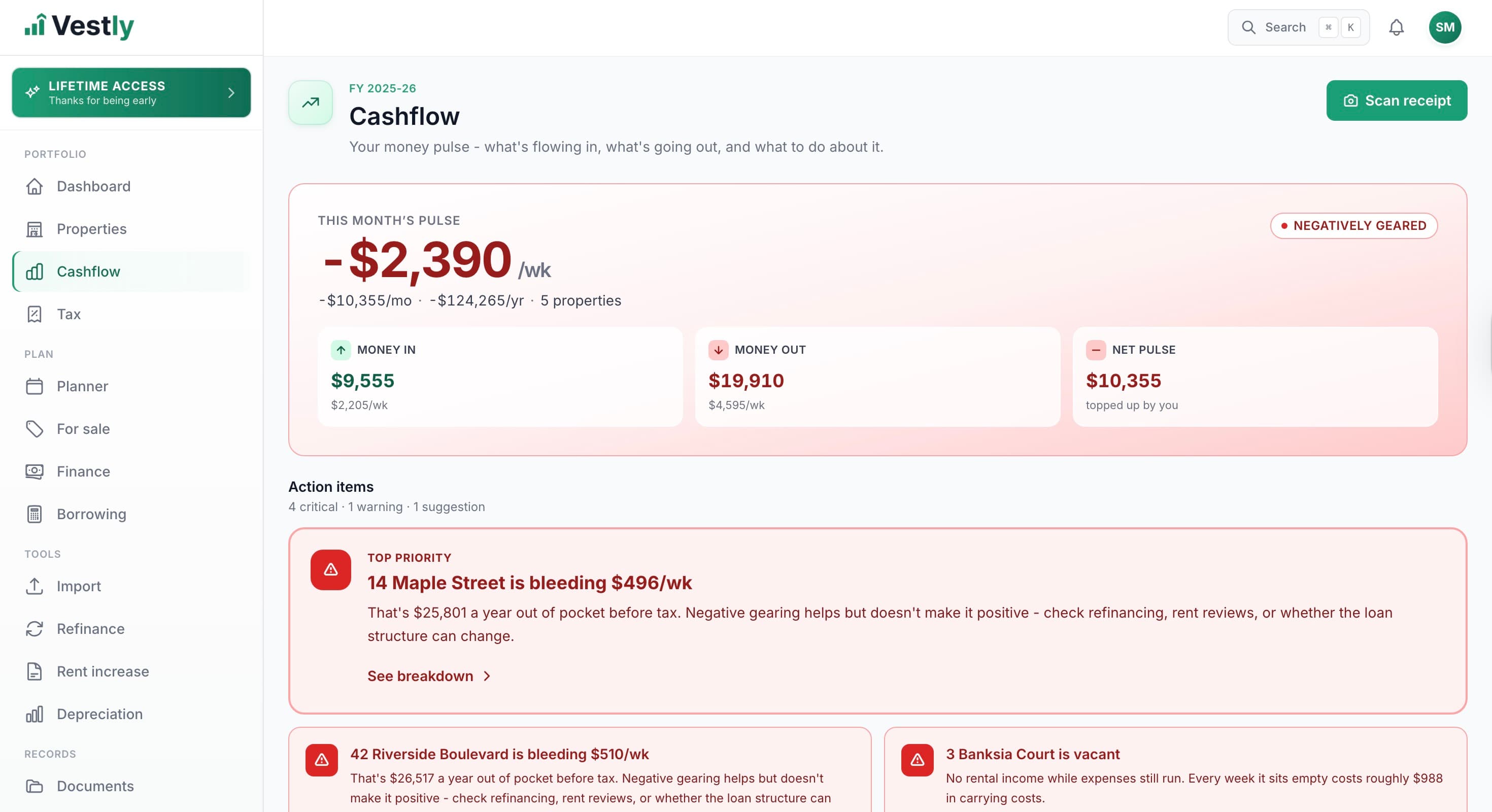Click the 3 Banksia Court is vacant heading

pos(1033,754)
